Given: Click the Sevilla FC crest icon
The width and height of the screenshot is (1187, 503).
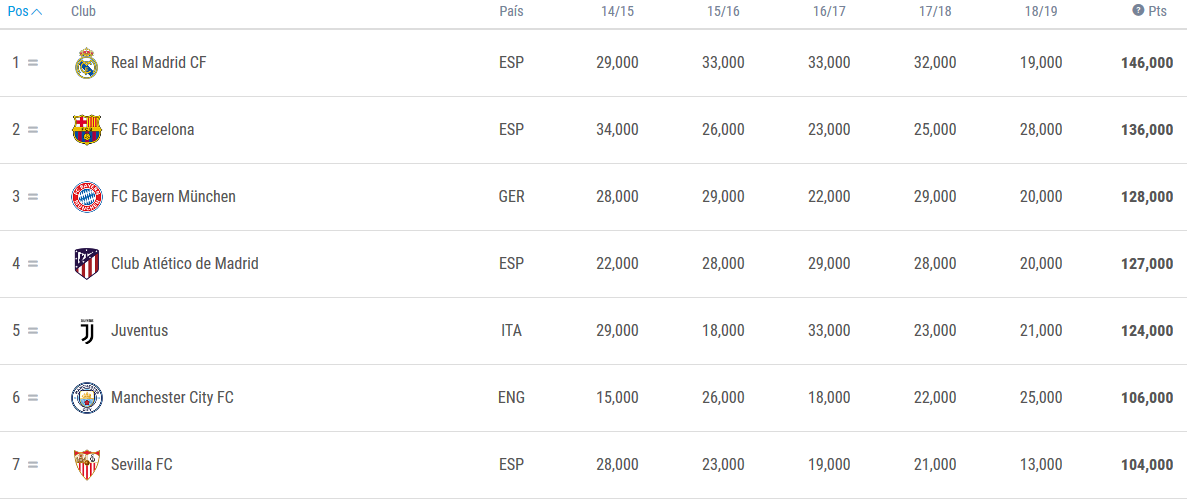Looking at the screenshot, I should (86, 464).
